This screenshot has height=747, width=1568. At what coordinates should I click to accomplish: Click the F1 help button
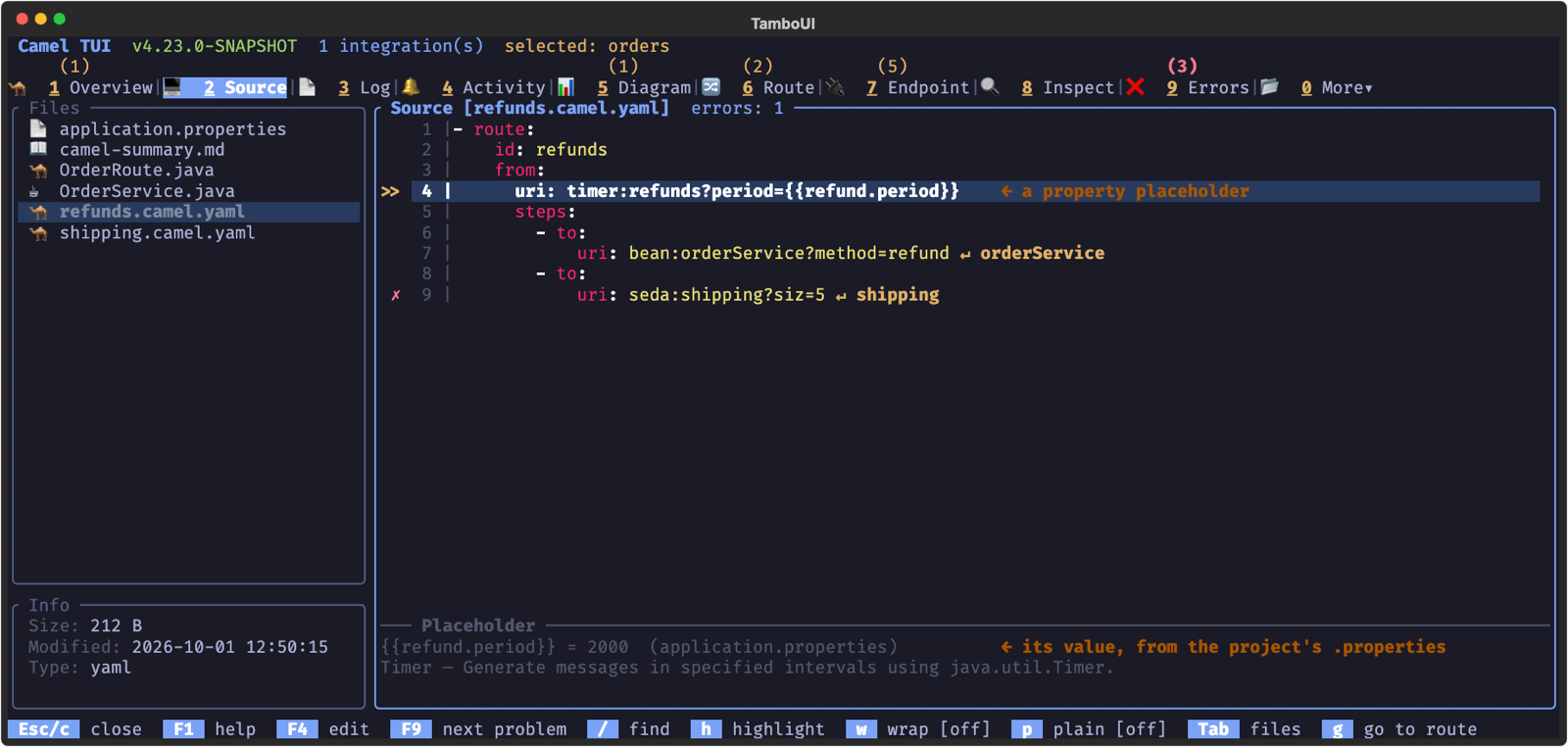[x=209, y=729]
